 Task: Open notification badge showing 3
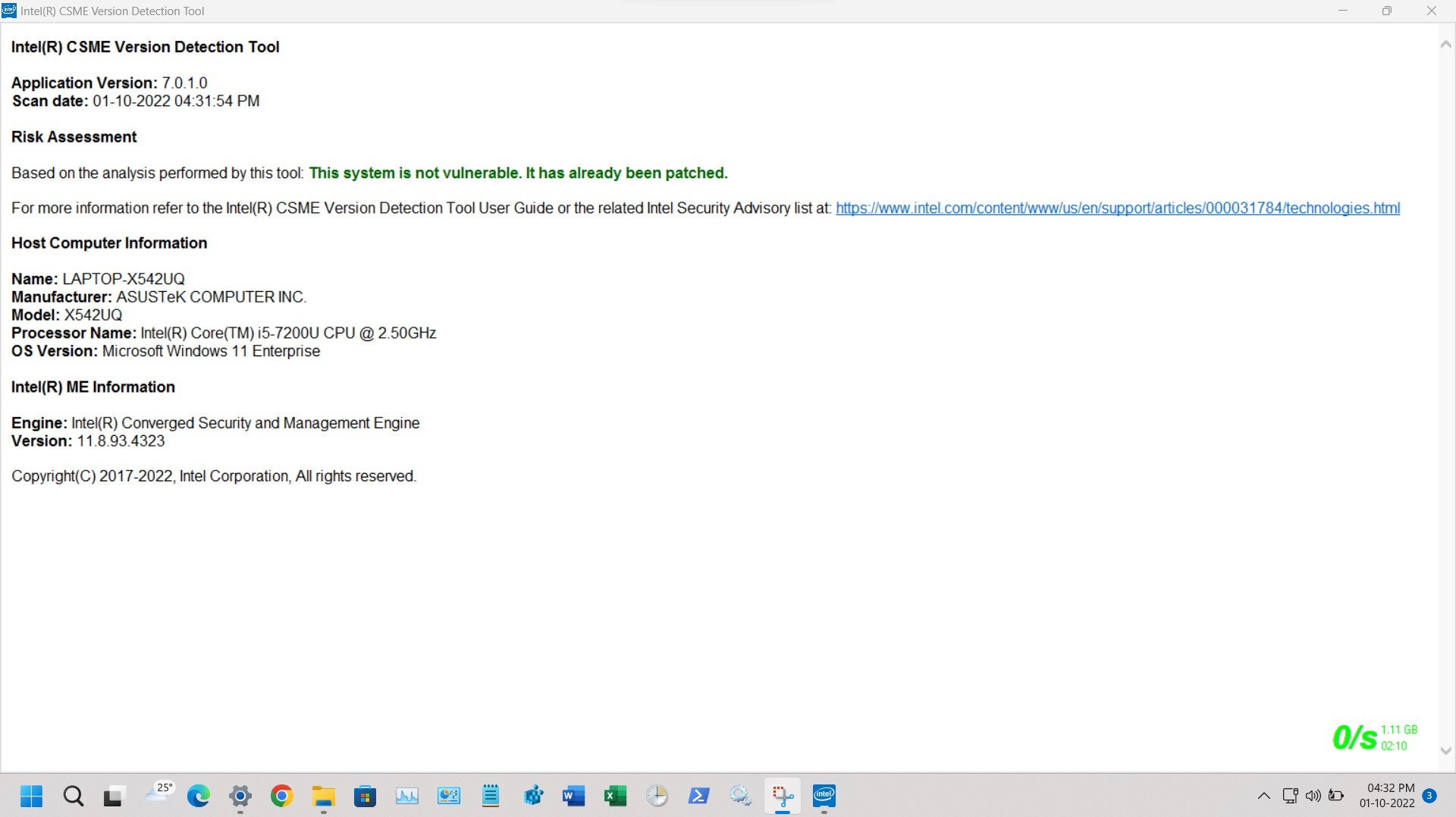tap(1429, 796)
